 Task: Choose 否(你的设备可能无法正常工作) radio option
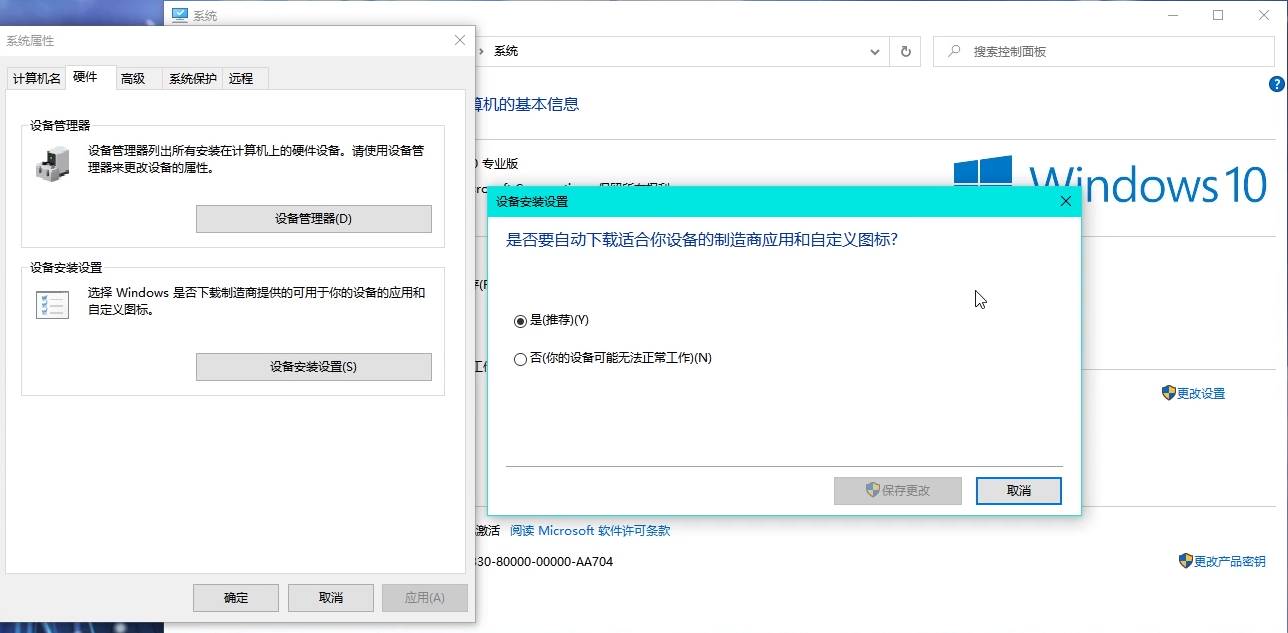click(x=612, y=358)
